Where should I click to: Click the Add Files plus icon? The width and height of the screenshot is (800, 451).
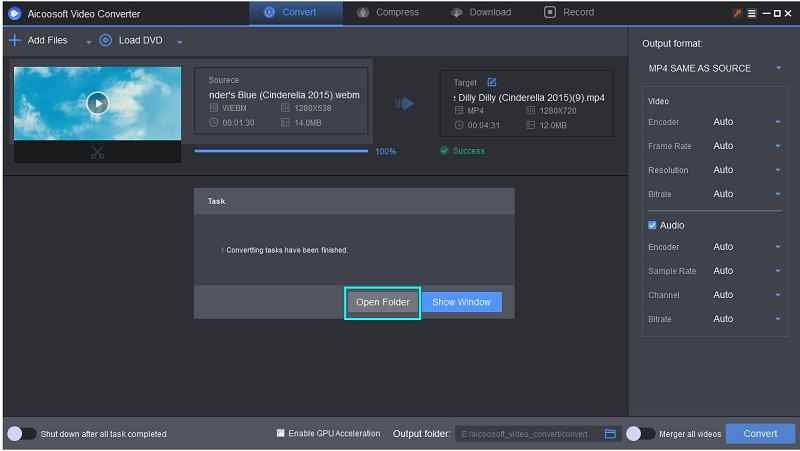tap(14, 41)
